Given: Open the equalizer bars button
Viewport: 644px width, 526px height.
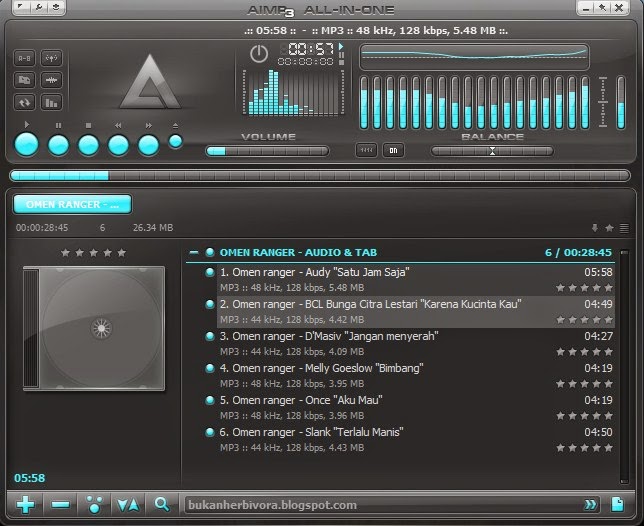Looking at the screenshot, I should (x=51, y=102).
